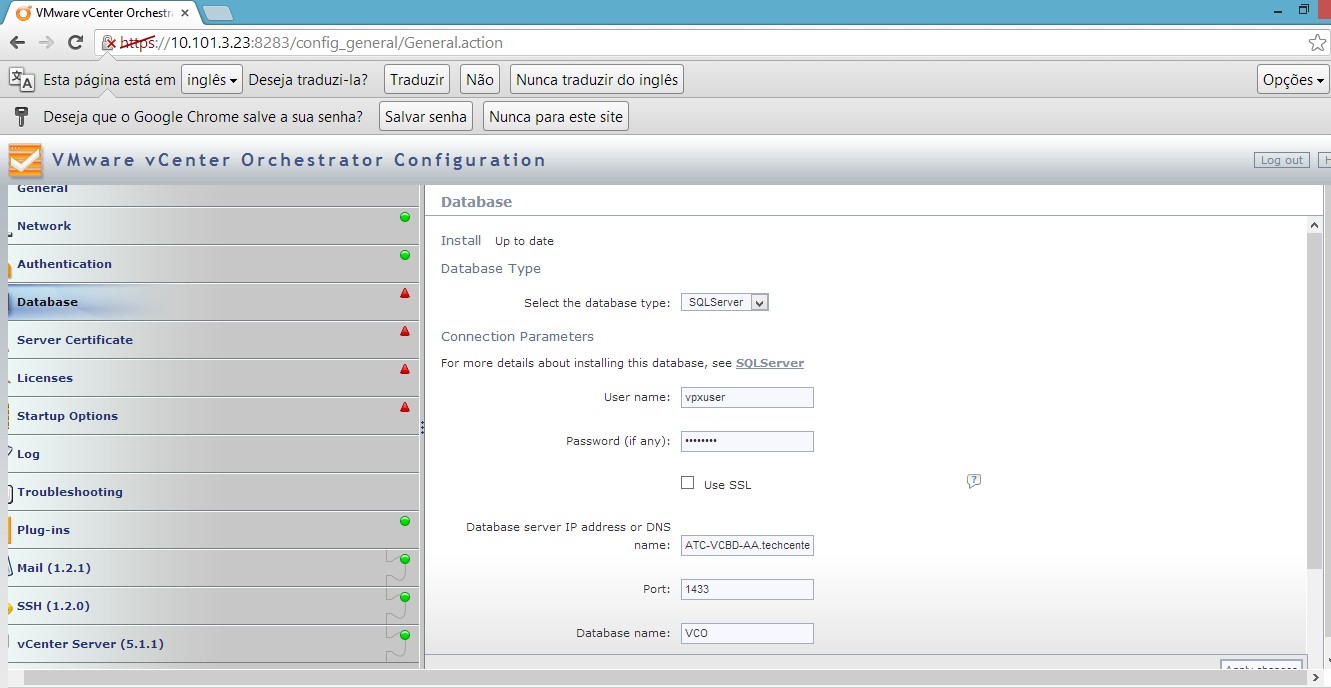1331x688 pixels.
Task: Click the Use SSL help bubble icon
Action: click(x=973, y=481)
